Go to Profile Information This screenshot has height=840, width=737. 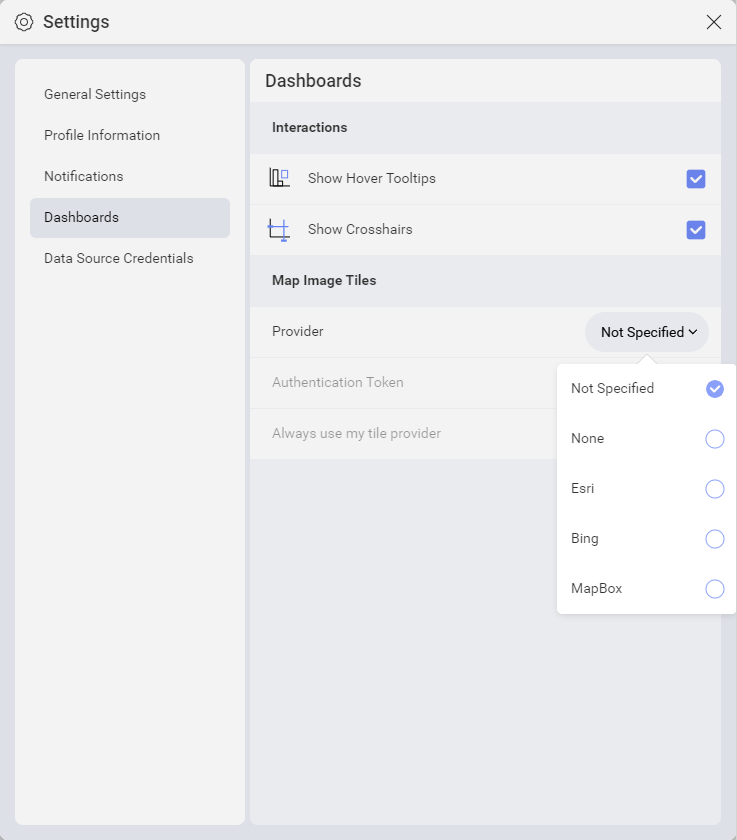101,135
